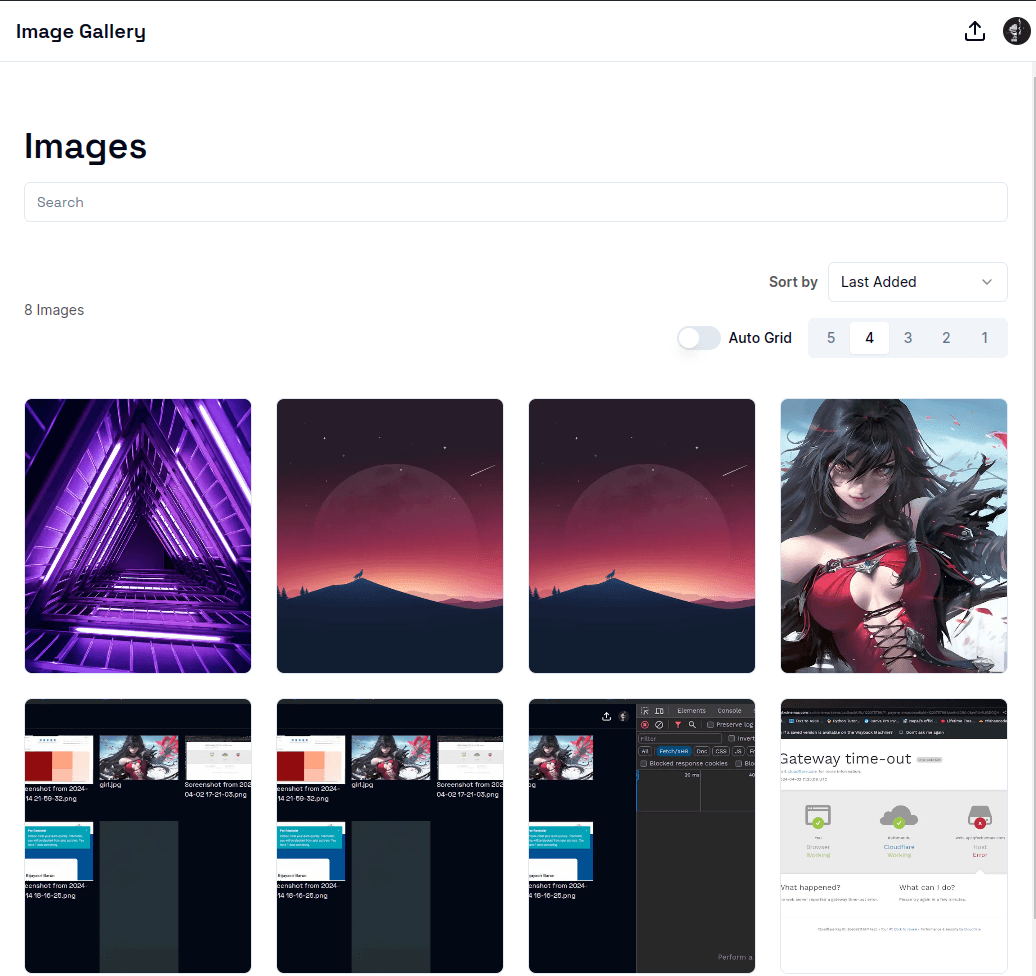This screenshot has height=976, width=1036.
Task: Open the second sunset wolf image
Action: coord(642,536)
